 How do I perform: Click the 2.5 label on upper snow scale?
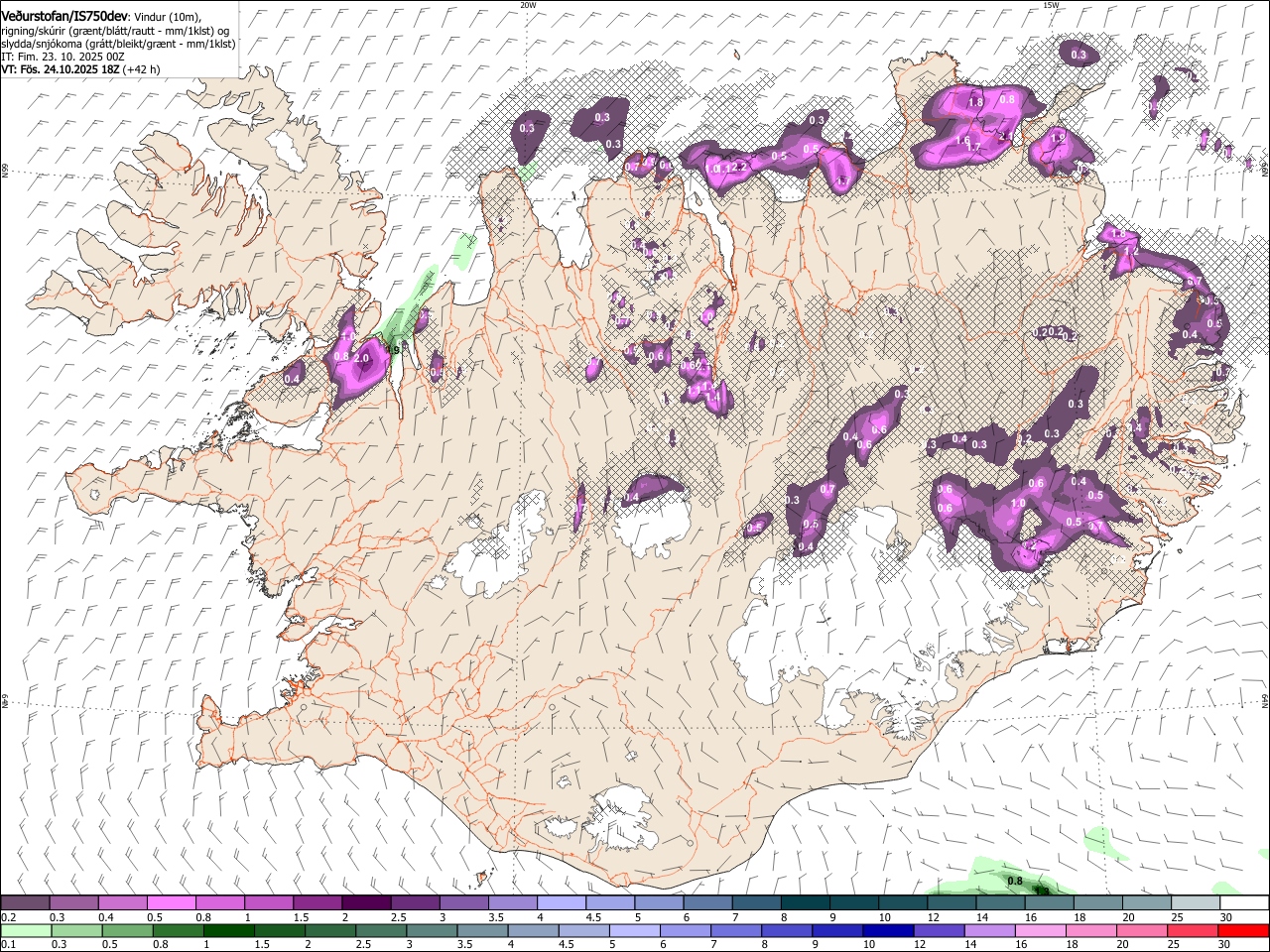point(398,917)
